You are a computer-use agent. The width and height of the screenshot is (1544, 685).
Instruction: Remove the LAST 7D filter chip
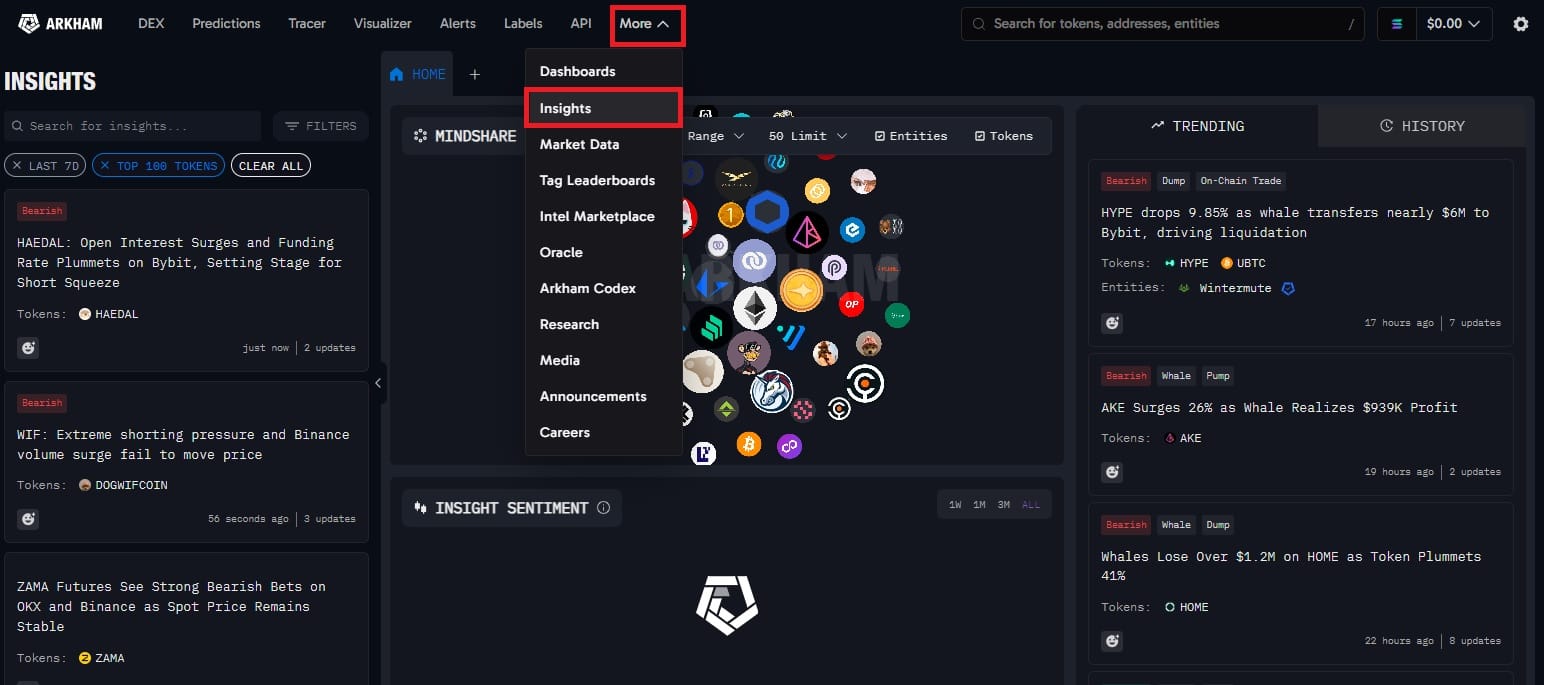[19, 166]
